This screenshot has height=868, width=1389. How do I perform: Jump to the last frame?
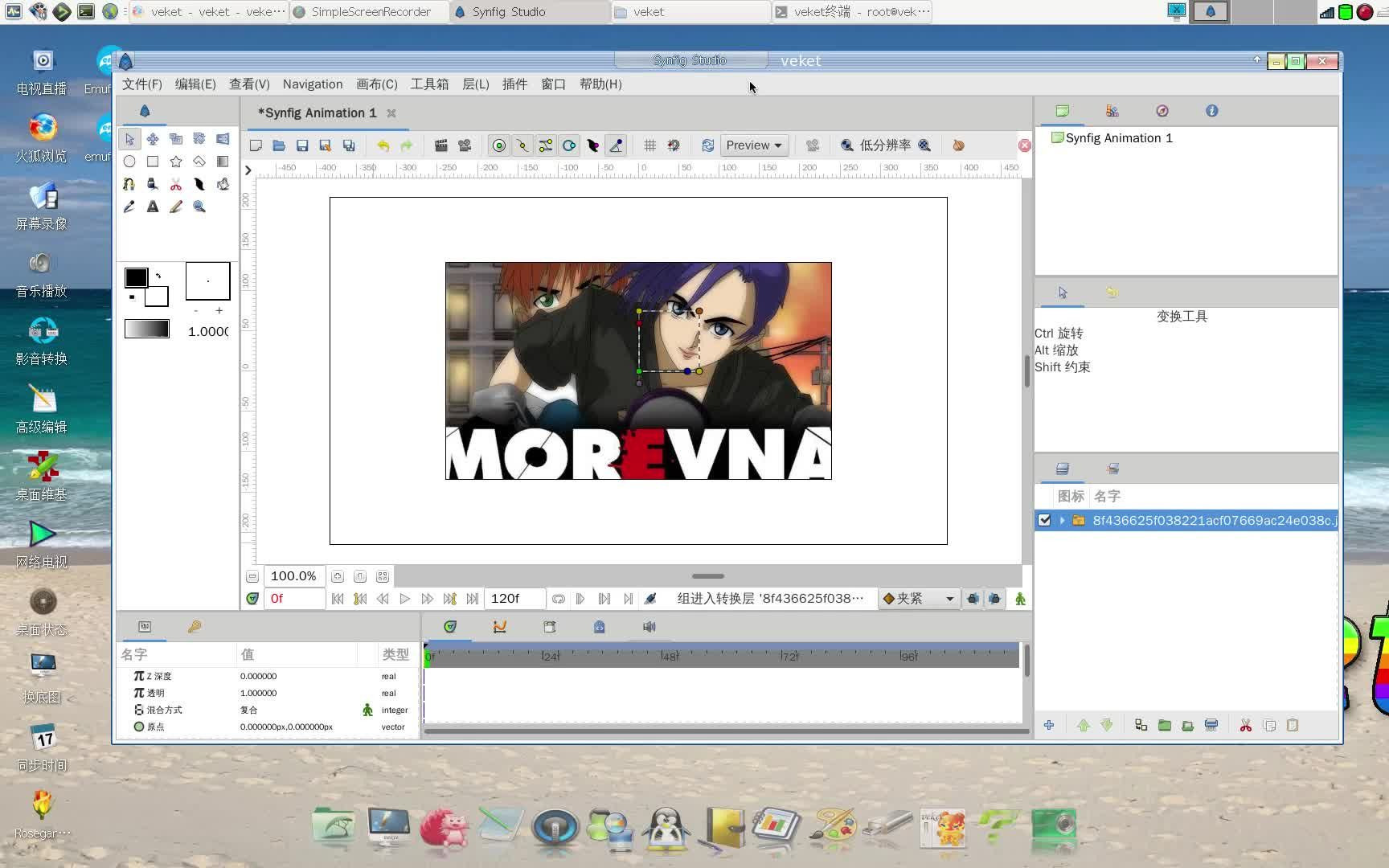click(473, 599)
